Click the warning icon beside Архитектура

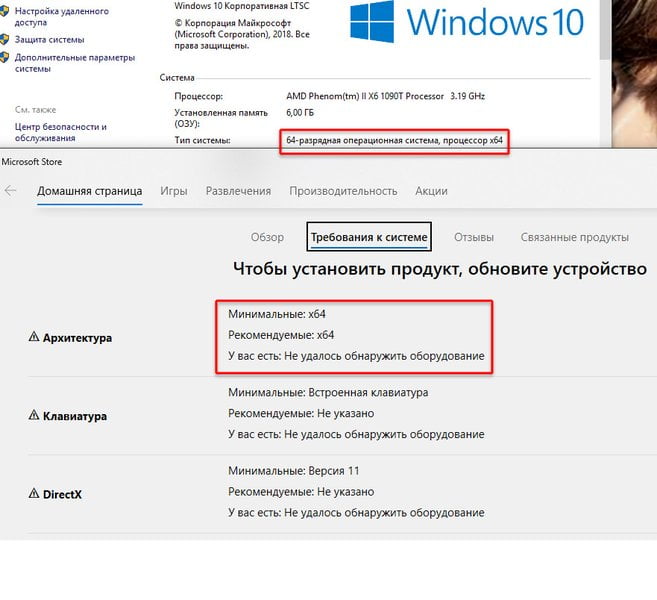click(x=34, y=336)
